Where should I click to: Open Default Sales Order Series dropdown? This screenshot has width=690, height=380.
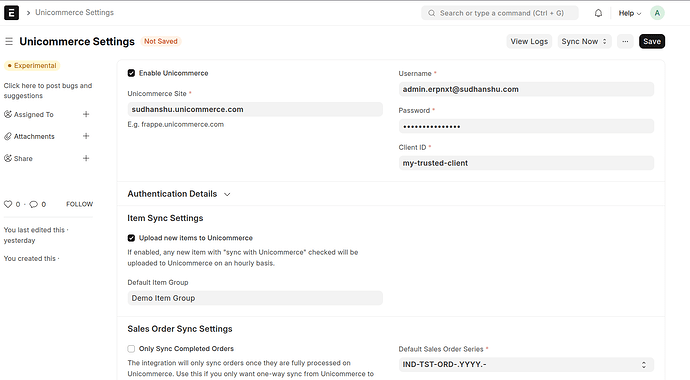pyautogui.click(x=526, y=365)
